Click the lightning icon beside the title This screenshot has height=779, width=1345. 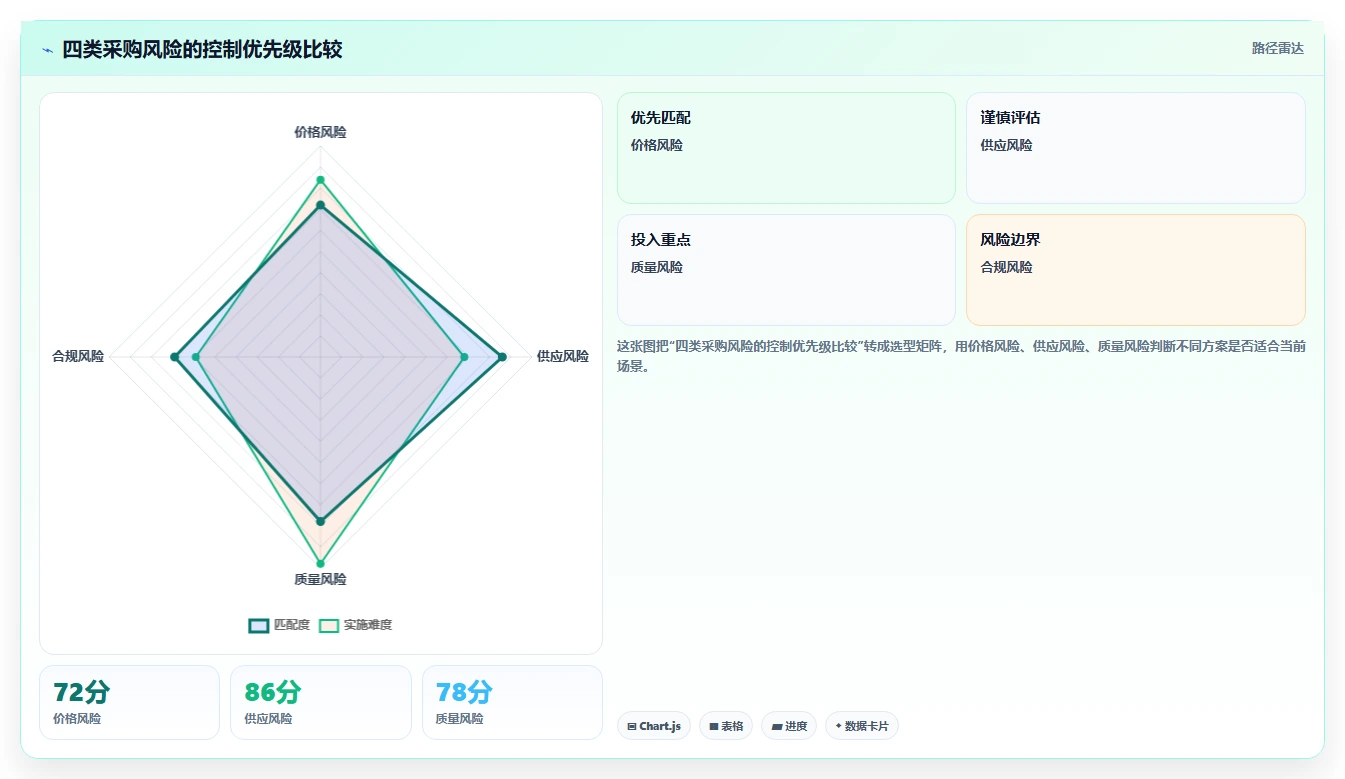coord(48,50)
